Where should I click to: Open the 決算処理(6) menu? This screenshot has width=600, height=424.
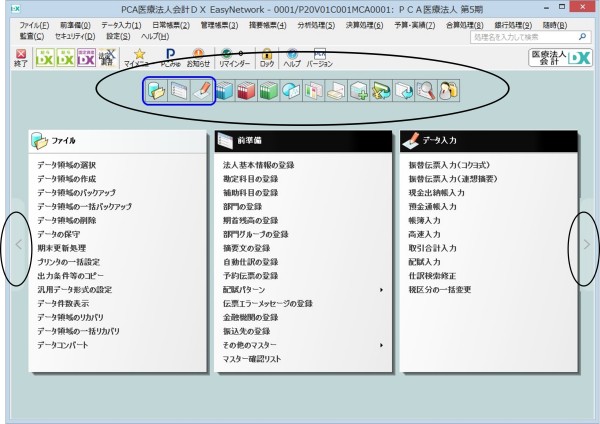pos(364,25)
